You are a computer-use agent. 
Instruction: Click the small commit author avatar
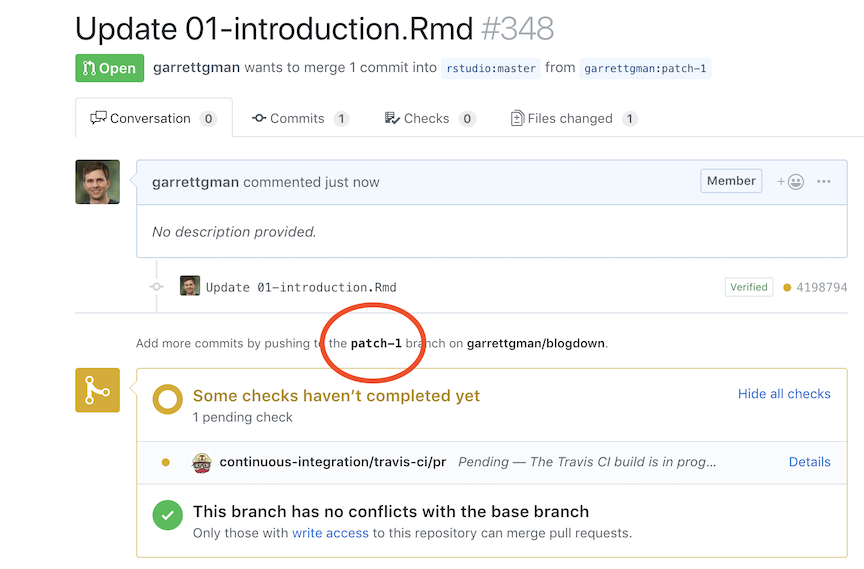(190, 287)
